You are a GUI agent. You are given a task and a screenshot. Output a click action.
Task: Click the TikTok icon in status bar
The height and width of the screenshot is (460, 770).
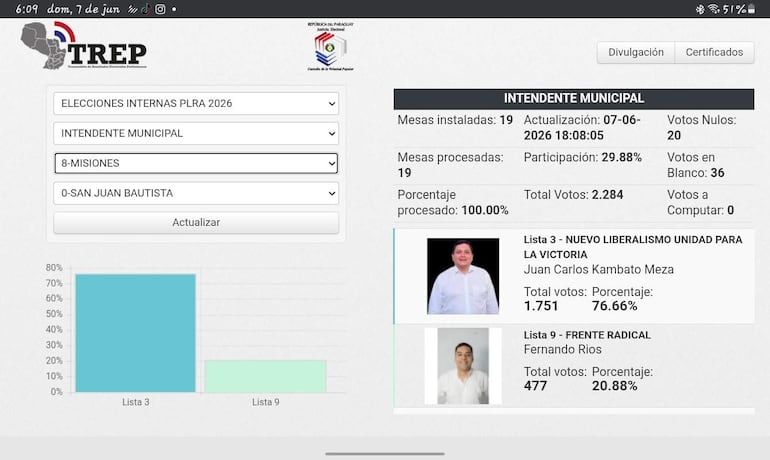point(146,9)
